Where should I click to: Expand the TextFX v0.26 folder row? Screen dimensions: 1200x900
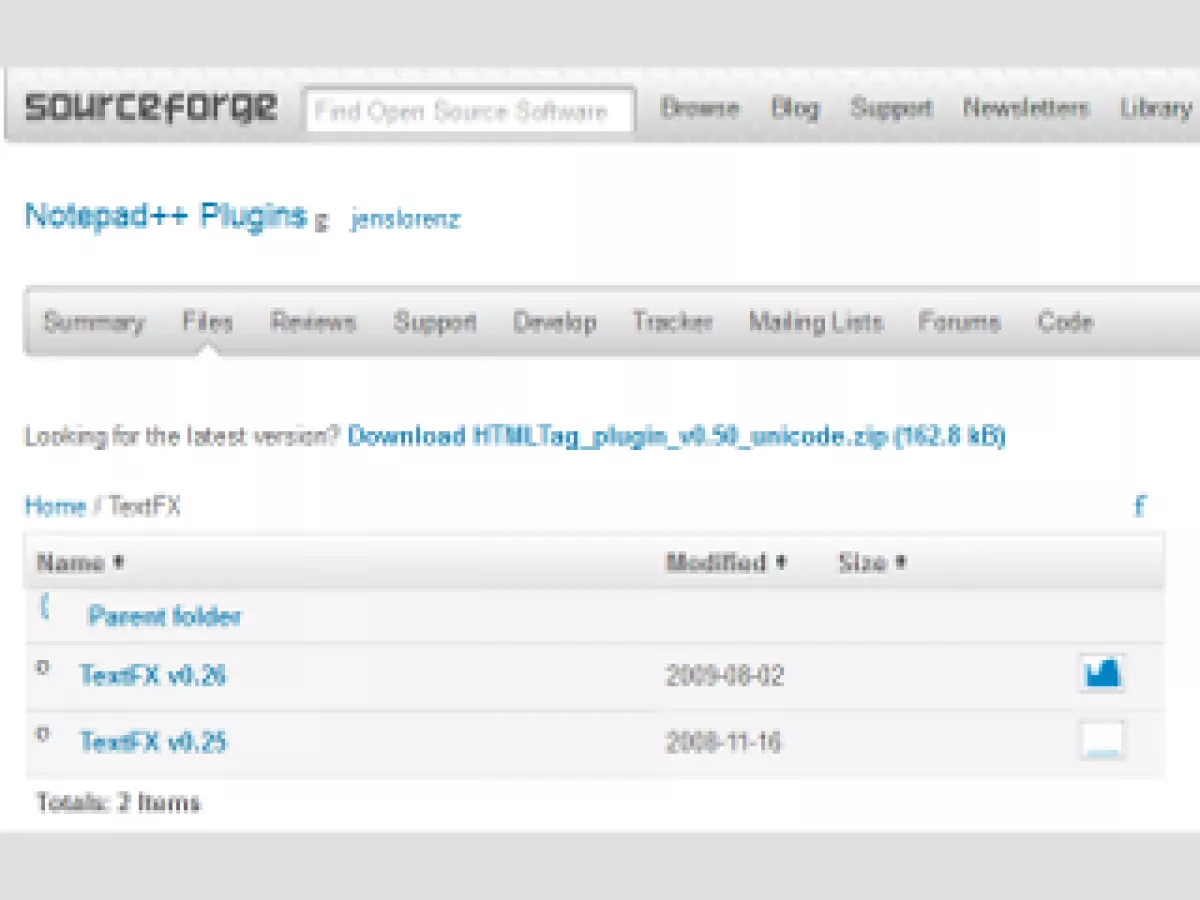[43, 668]
